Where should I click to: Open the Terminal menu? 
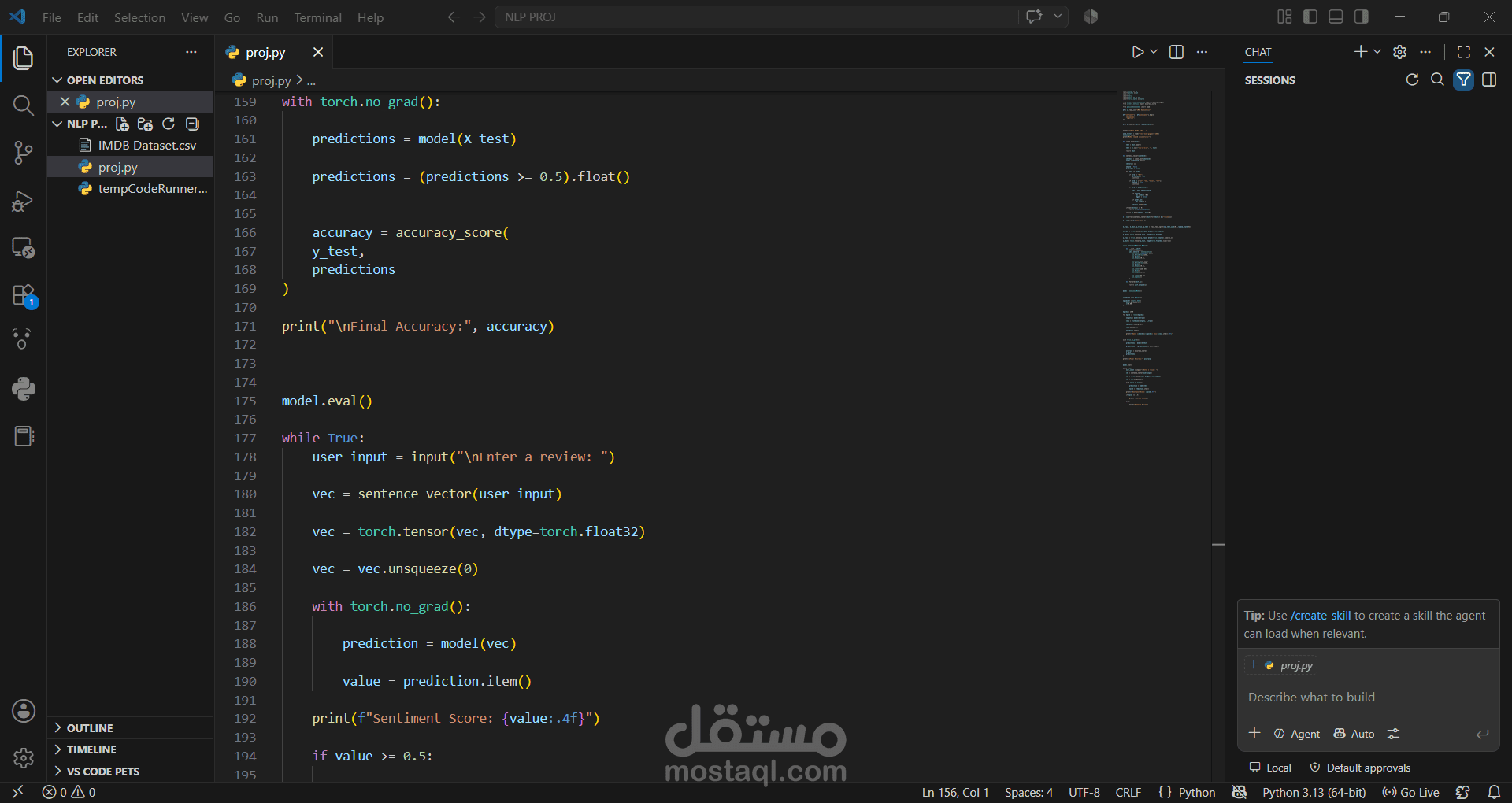[x=317, y=17]
